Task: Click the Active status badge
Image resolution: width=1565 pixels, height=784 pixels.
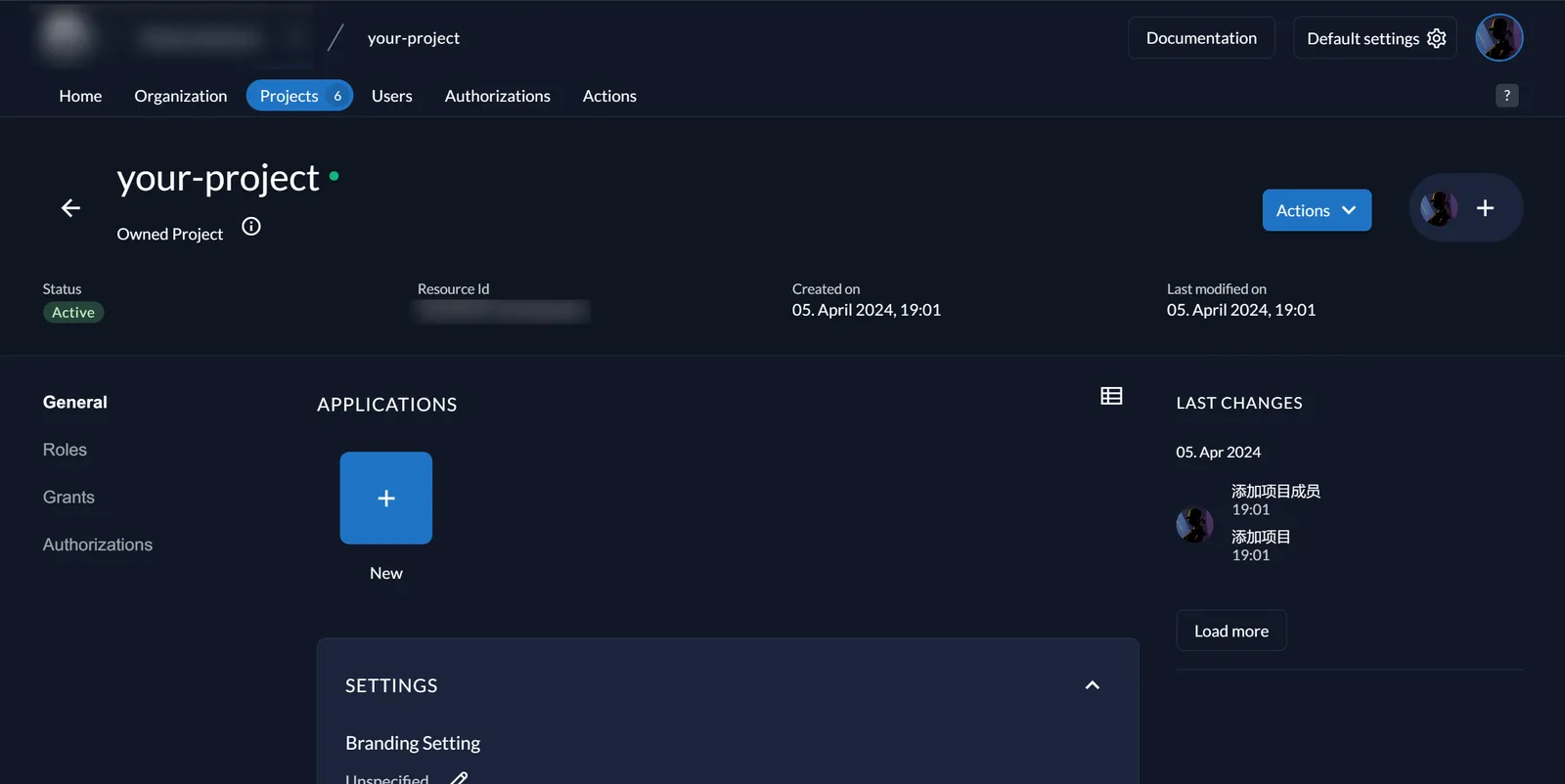Action: click(x=73, y=312)
